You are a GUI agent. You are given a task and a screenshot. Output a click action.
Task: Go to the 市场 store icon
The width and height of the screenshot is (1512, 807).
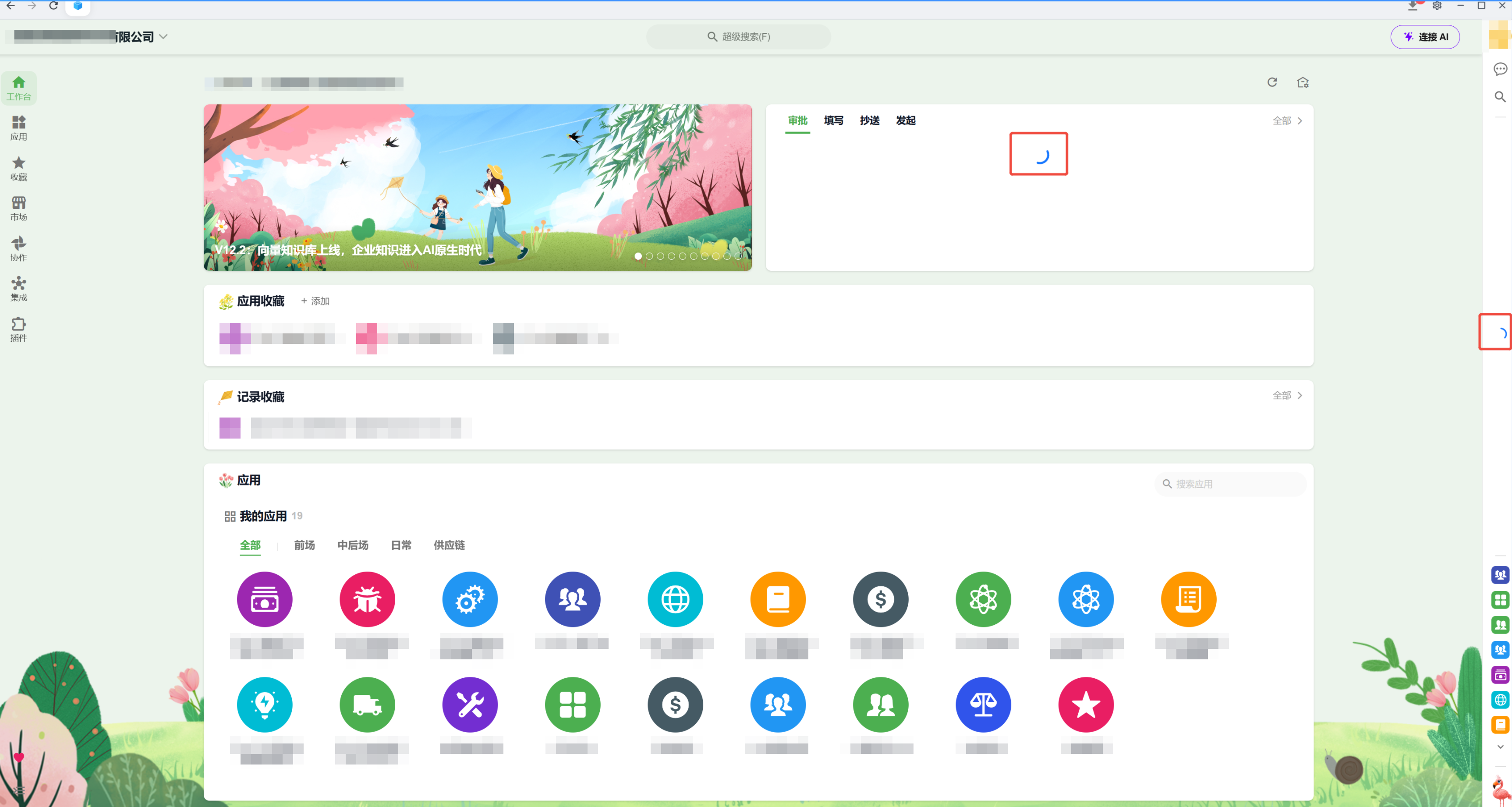(x=19, y=209)
